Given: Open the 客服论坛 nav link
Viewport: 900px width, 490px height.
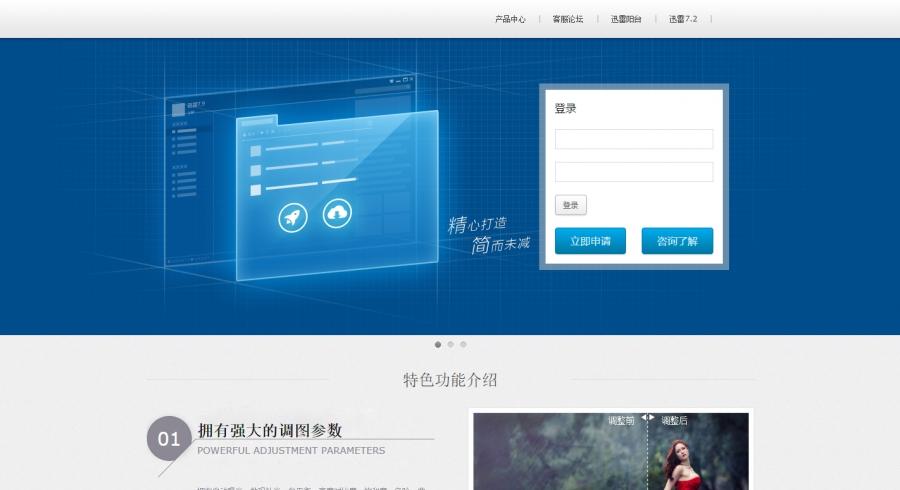Looking at the screenshot, I should tap(568, 19).
